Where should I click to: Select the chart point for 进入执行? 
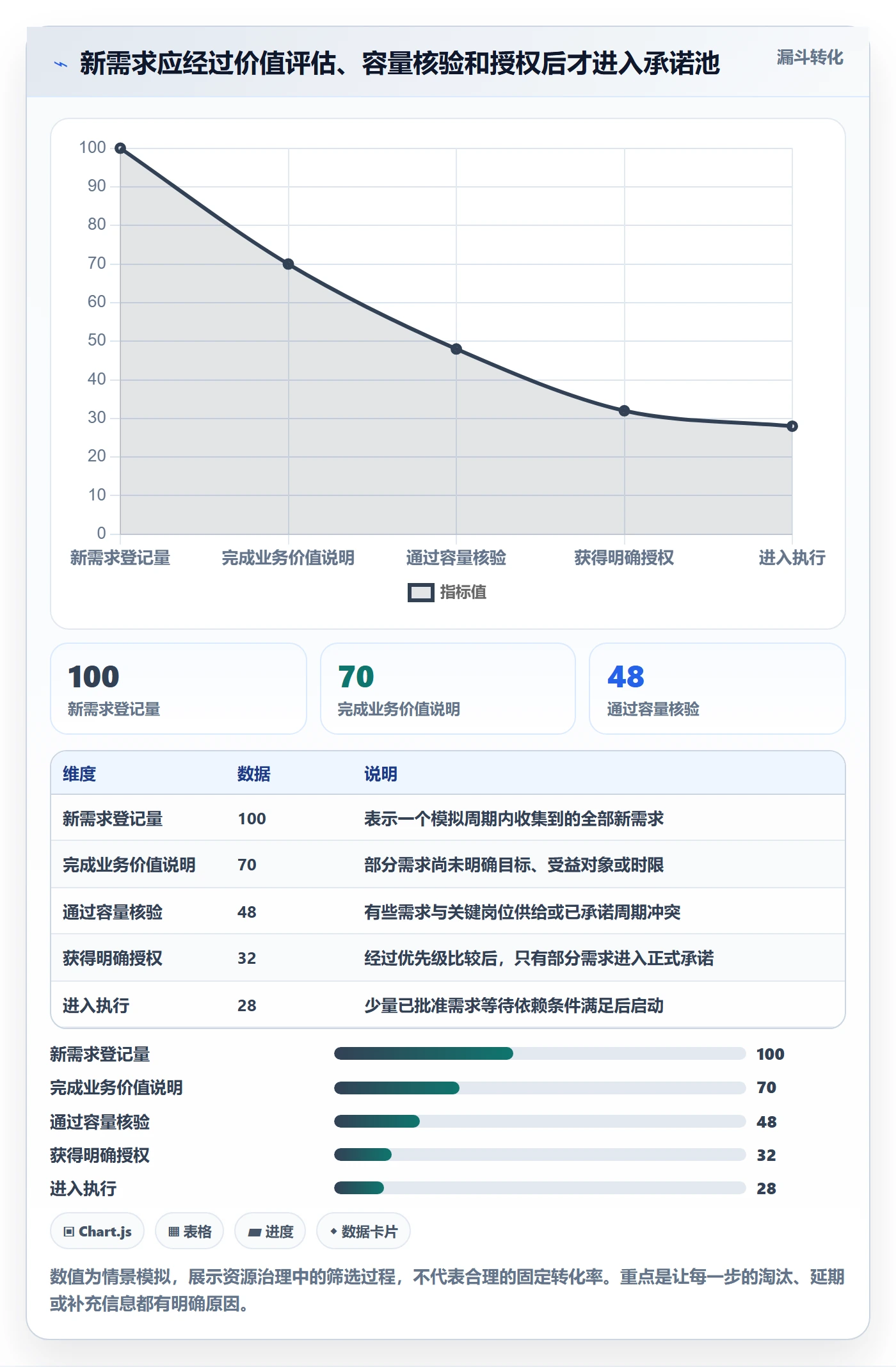coord(792,426)
